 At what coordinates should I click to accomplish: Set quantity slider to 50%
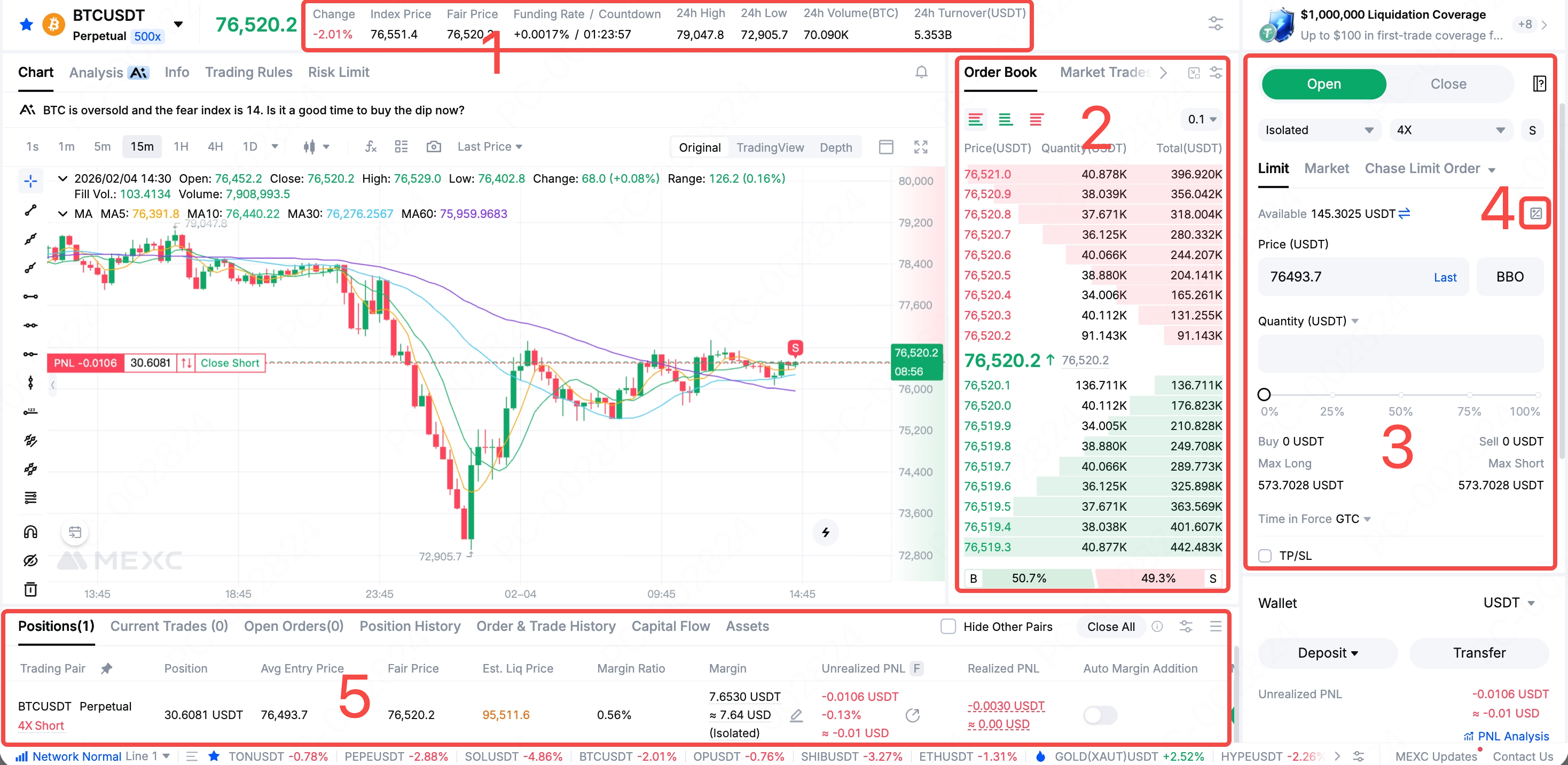[x=1401, y=395]
